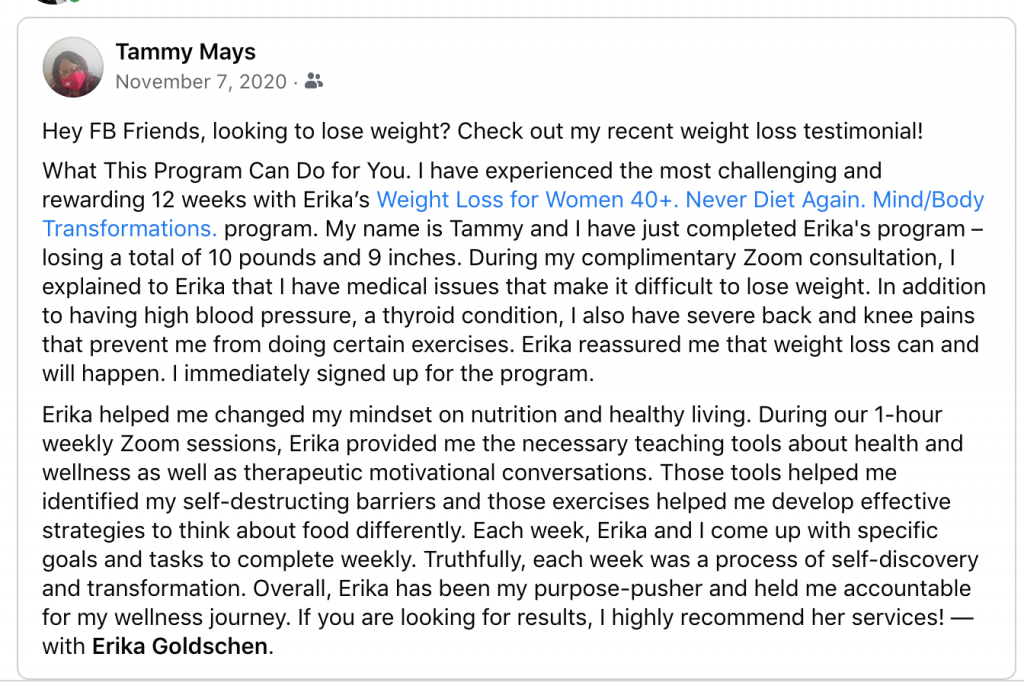Click the Friends audience icon beside date
The width and height of the screenshot is (1024, 689).
coord(314,81)
